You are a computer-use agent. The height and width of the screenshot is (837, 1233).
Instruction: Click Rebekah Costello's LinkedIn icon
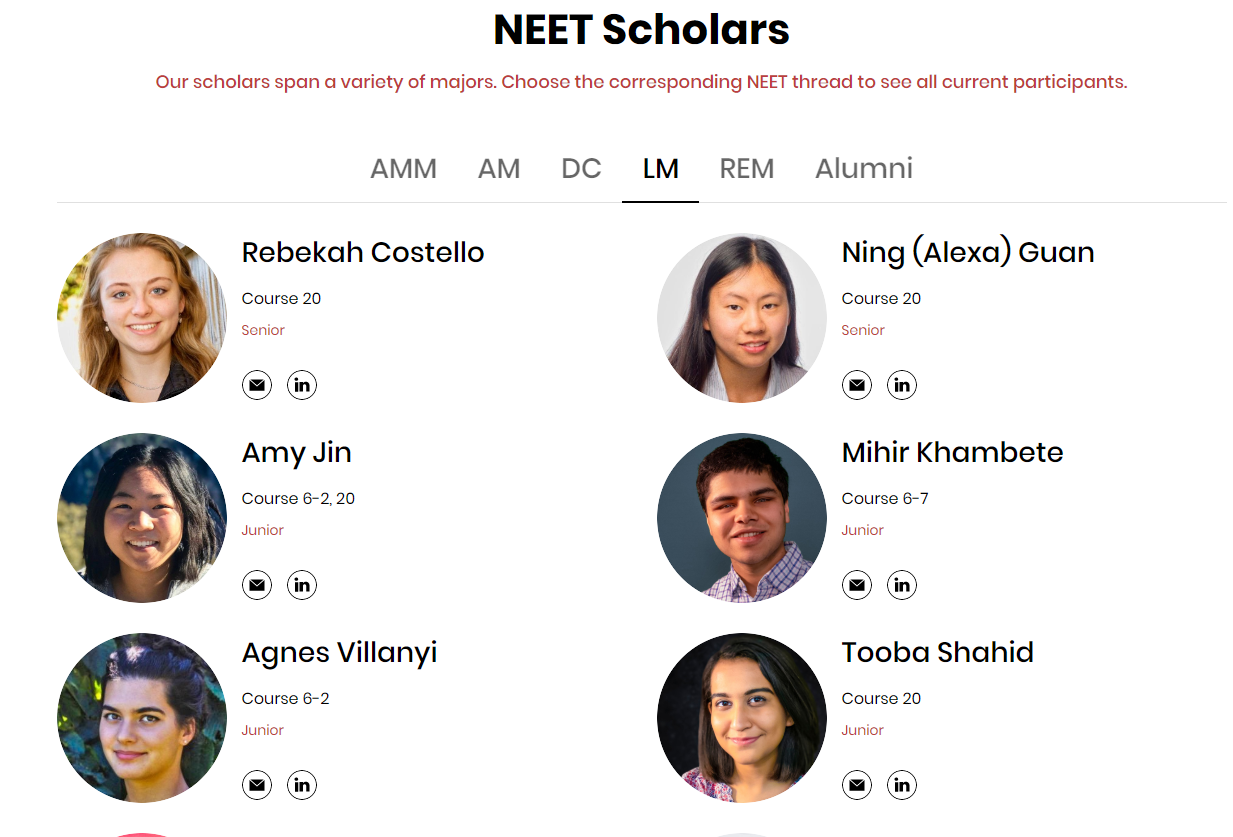click(302, 385)
